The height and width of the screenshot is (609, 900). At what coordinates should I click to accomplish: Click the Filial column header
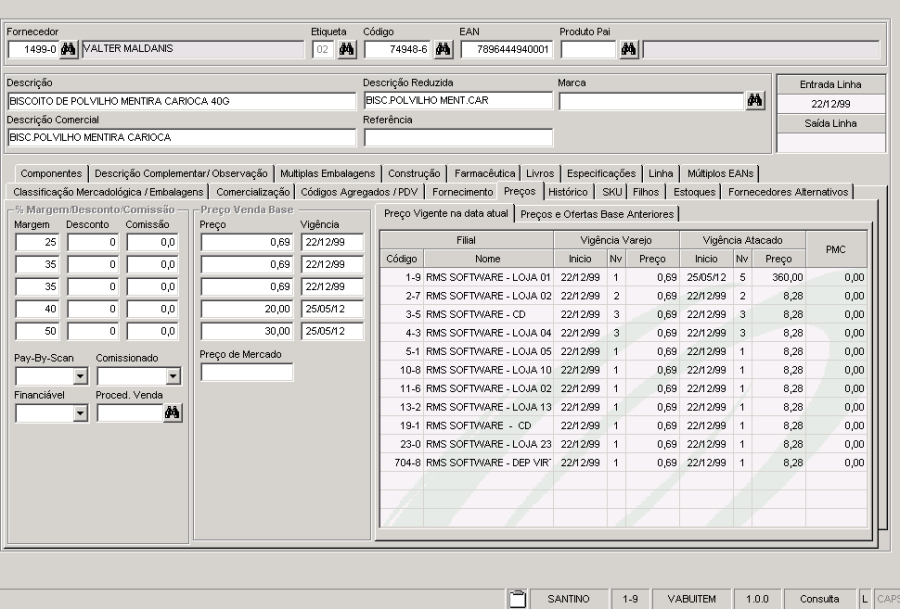coord(466,240)
